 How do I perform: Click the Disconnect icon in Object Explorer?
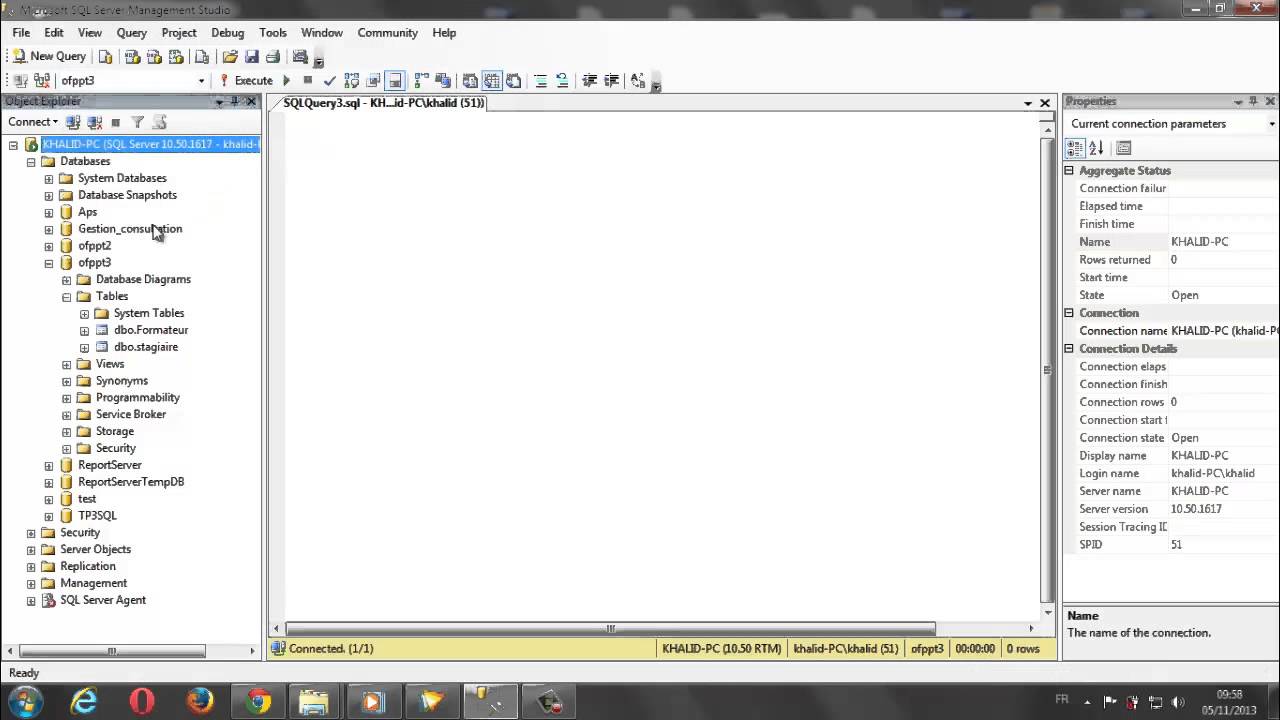[x=95, y=122]
